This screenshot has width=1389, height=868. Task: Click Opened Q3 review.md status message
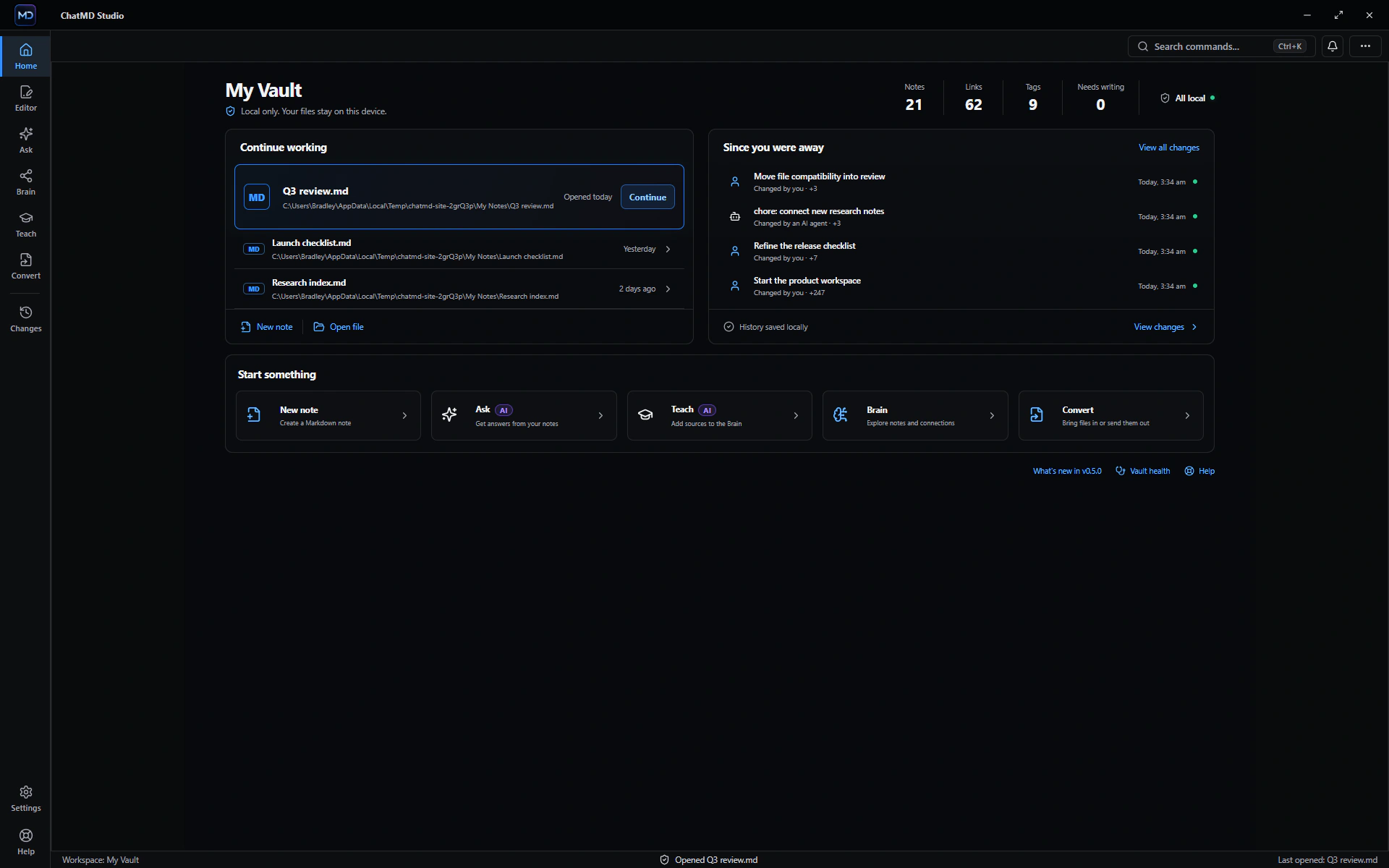coord(709,860)
